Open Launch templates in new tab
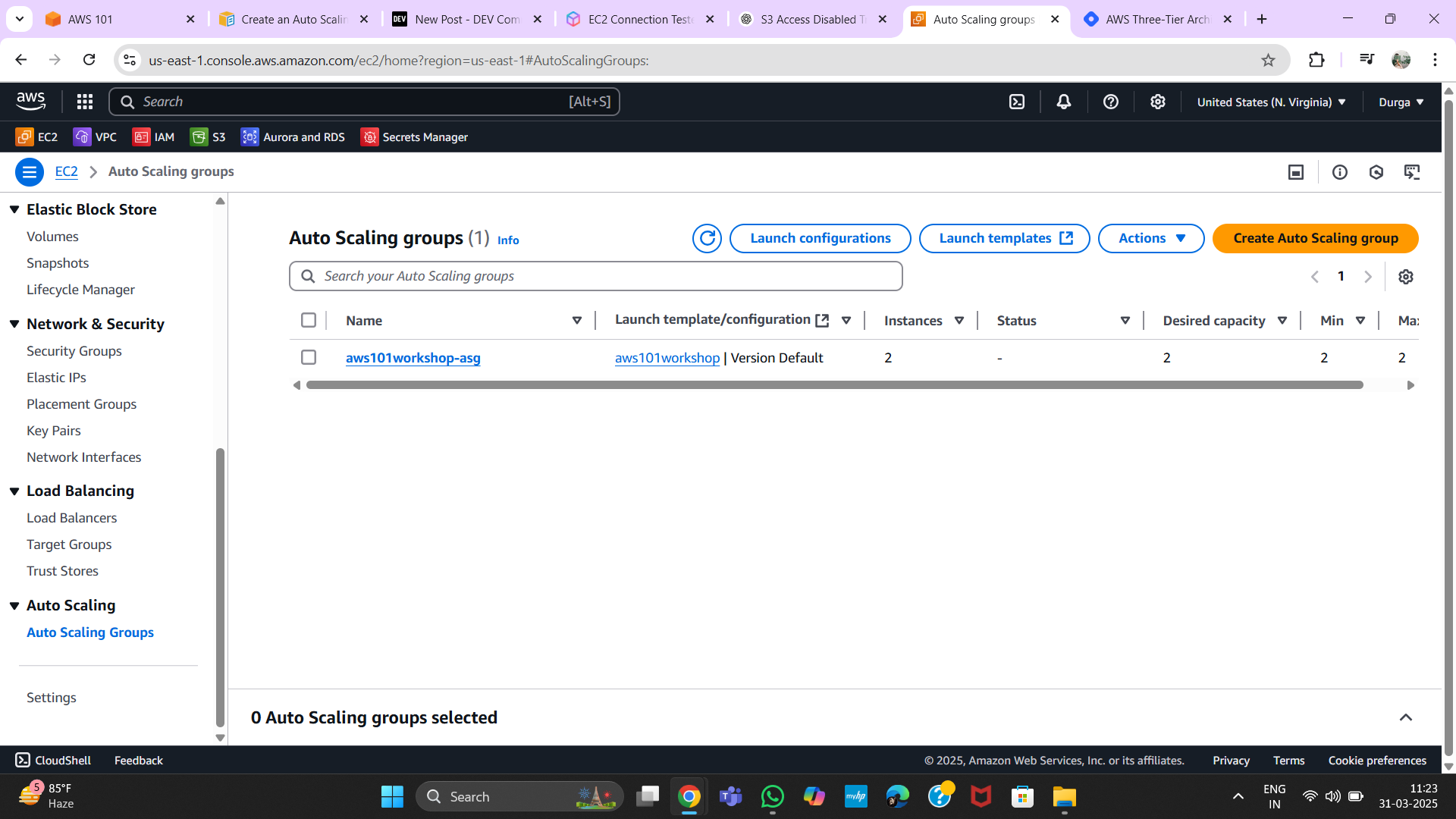Viewport: 1456px width, 819px height. [x=1005, y=238]
